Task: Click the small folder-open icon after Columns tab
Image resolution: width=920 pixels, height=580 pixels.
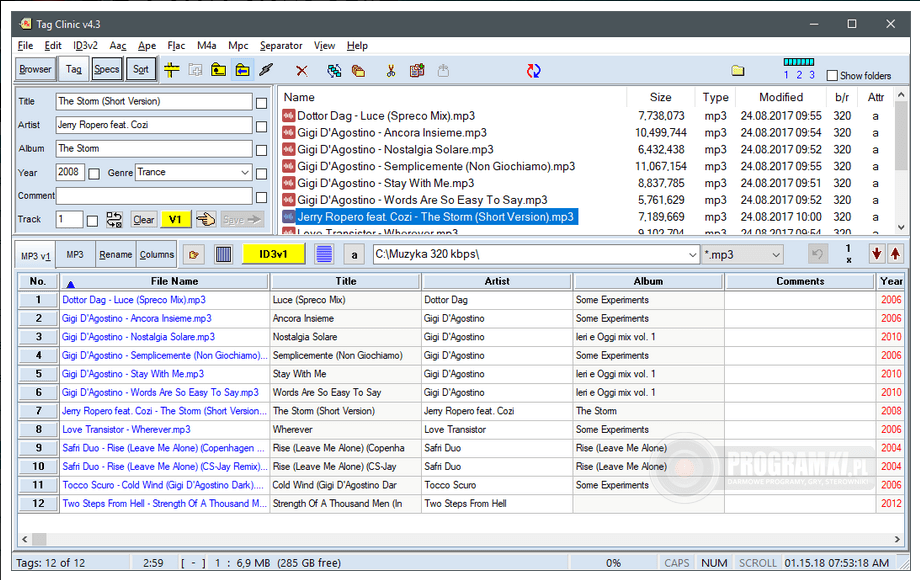Action: 194,255
